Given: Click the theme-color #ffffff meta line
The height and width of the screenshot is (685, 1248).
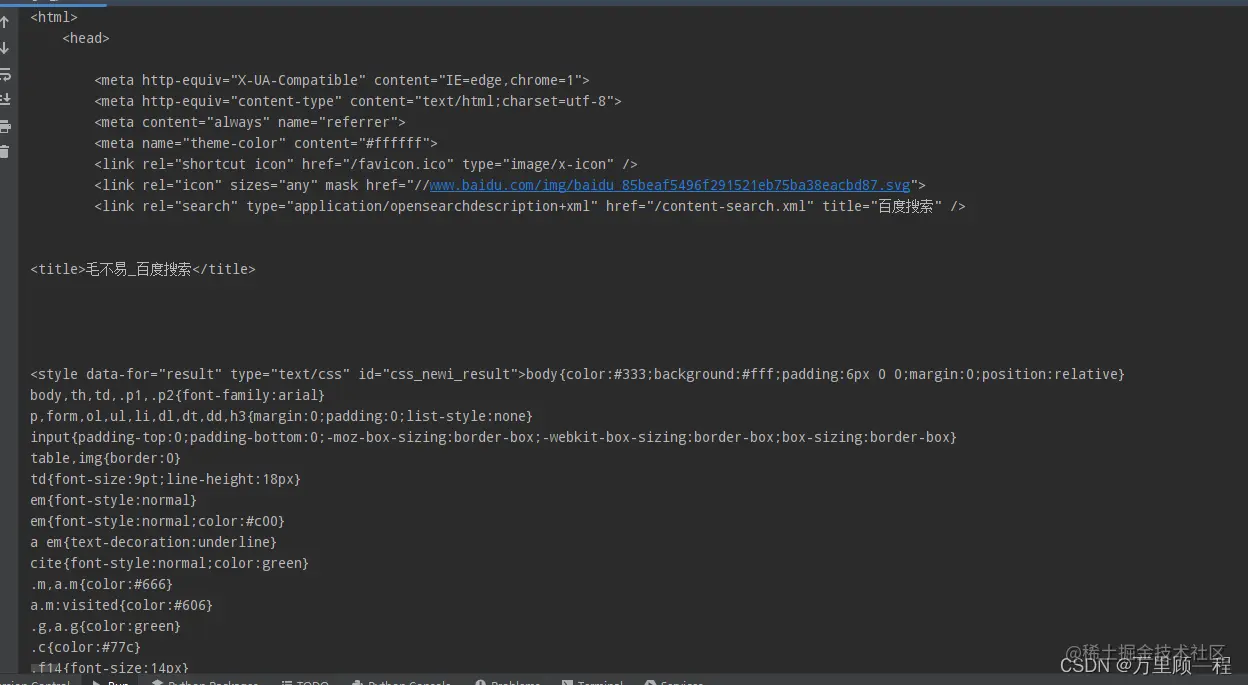Looking at the screenshot, I should 266,143.
